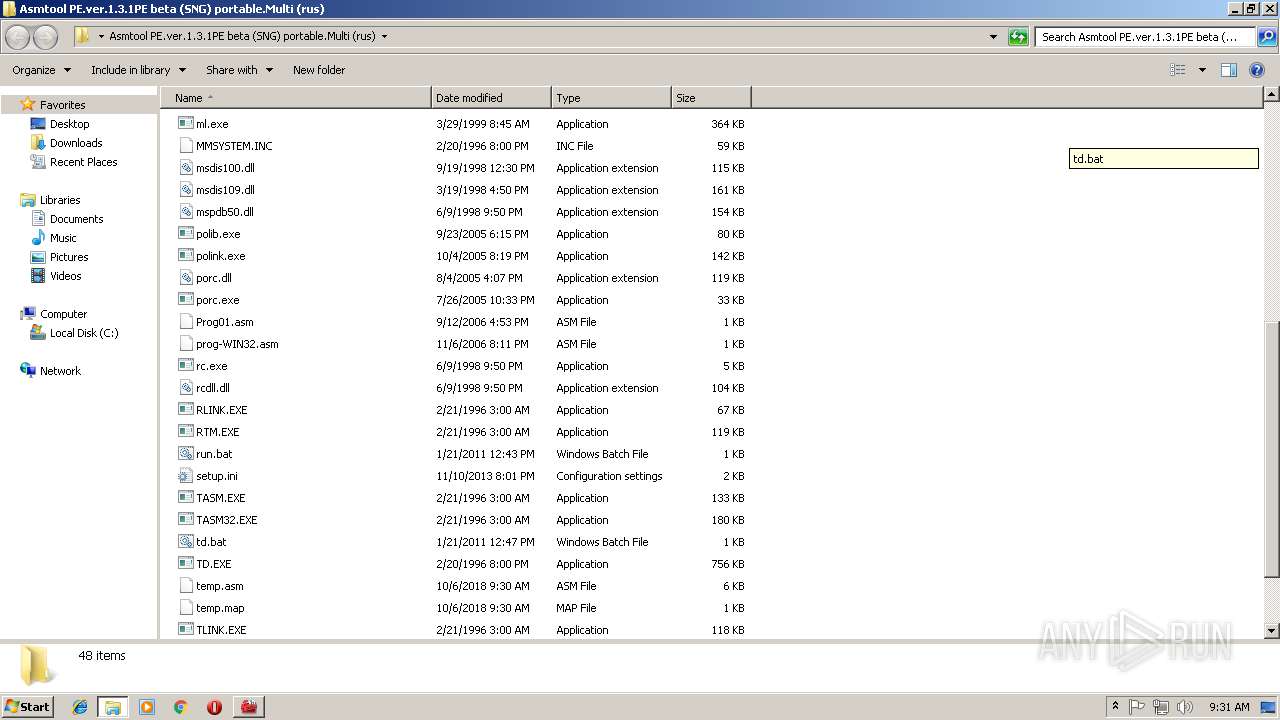Select the Prog01.asm file icon
This screenshot has height=720, width=1280.
pos(185,321)
